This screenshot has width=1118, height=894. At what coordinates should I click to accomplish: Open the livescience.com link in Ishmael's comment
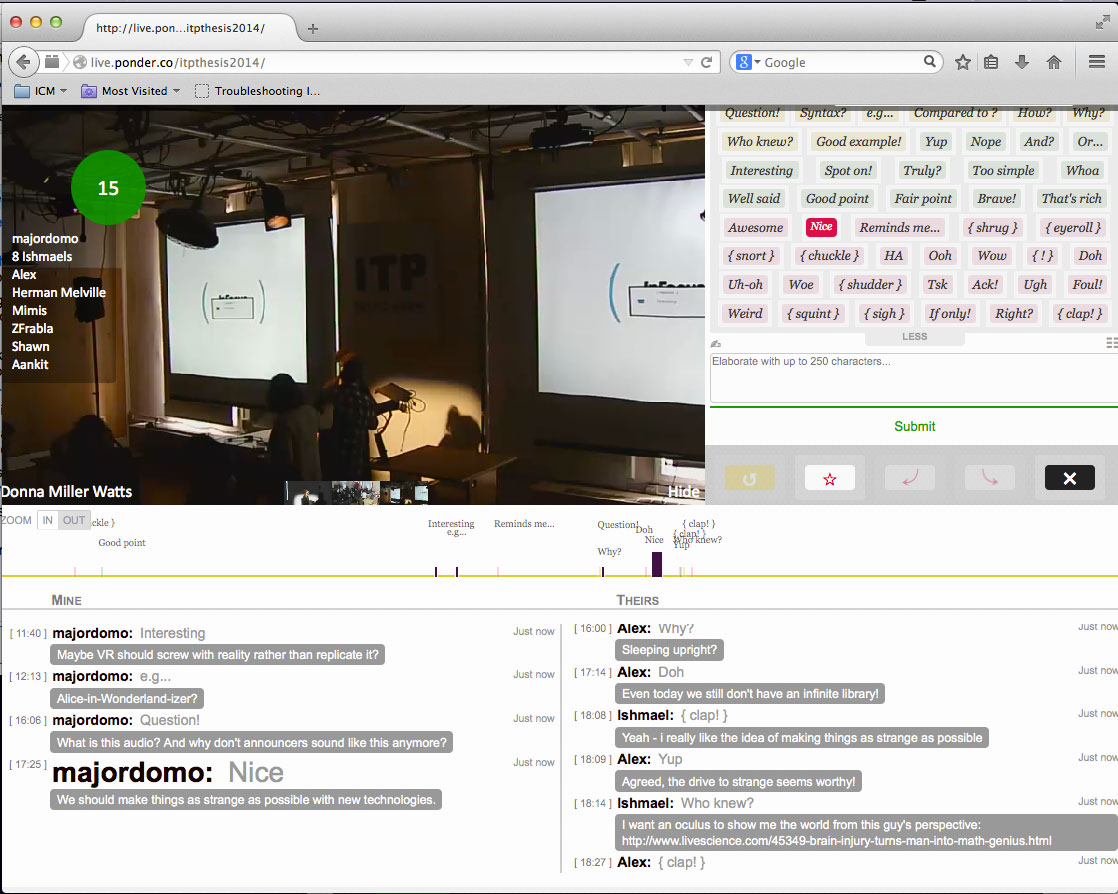[836, 841]
